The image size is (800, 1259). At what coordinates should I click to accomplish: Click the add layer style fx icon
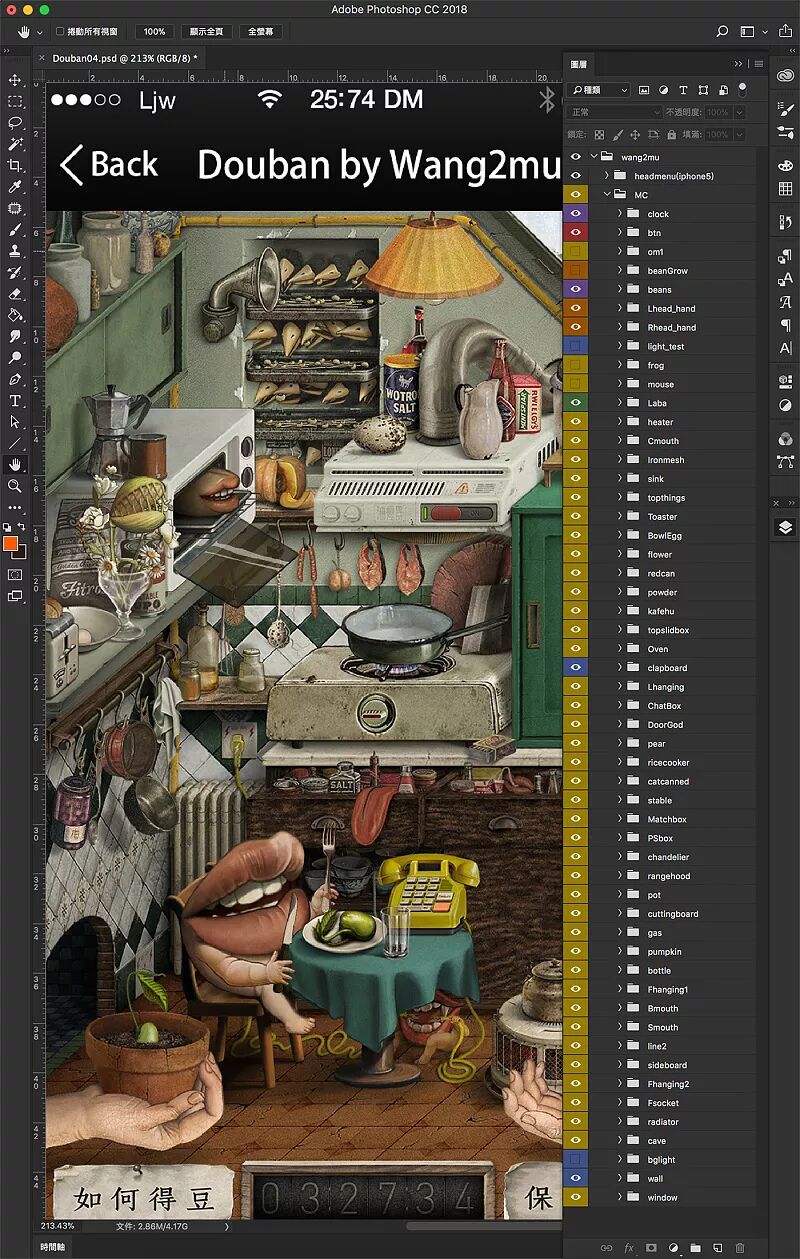(629, 1248)
